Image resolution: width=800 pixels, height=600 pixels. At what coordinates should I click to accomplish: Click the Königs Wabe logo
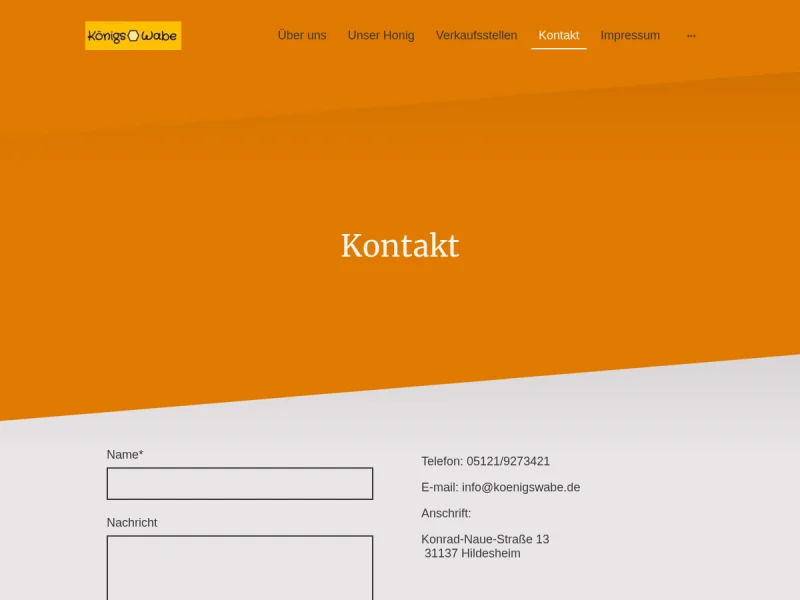[x=133, y=36]
